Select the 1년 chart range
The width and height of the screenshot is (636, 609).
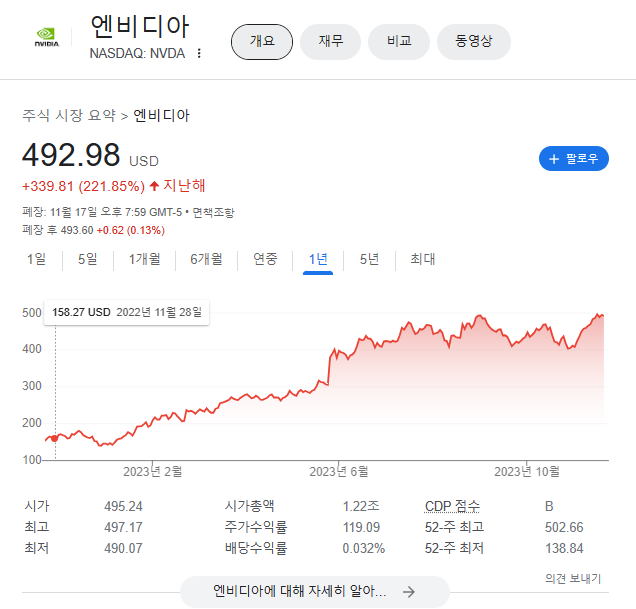(318, 259)
